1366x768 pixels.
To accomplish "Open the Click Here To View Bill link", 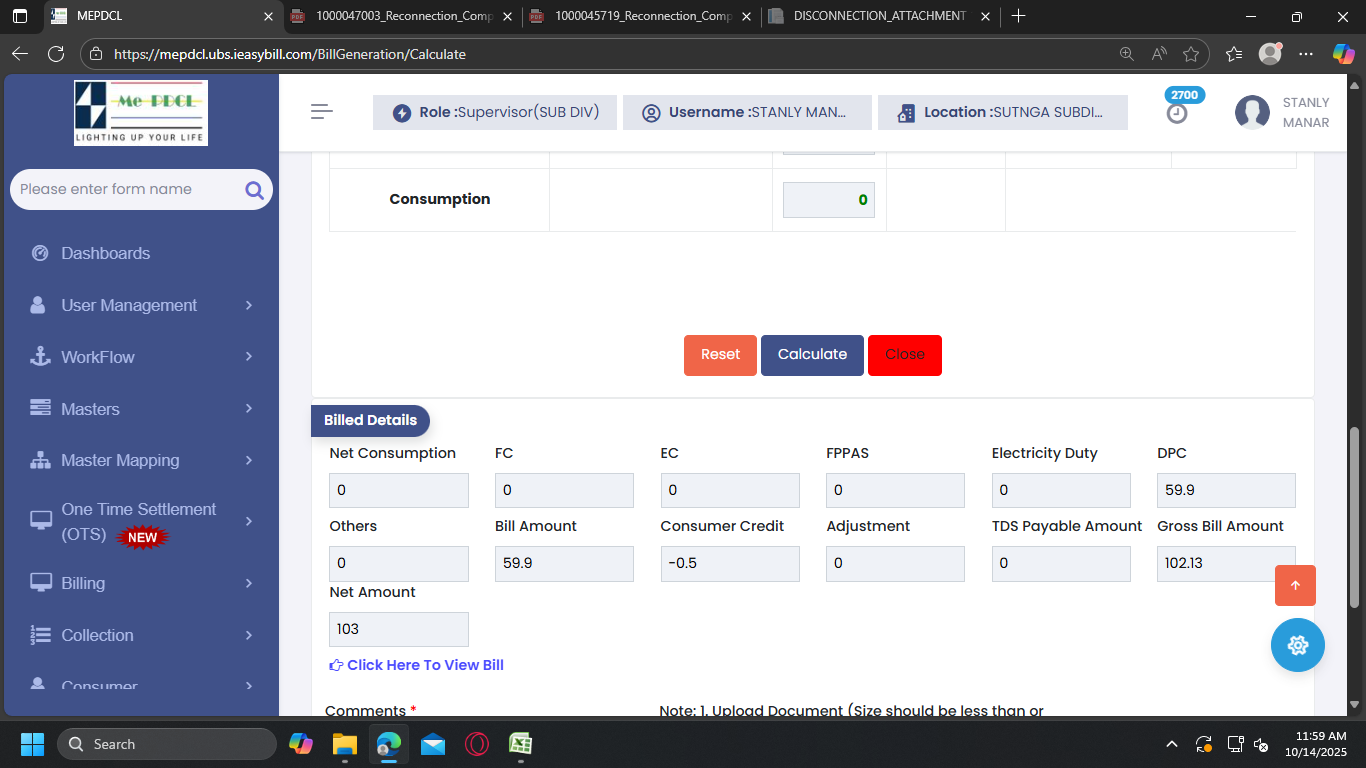I will tap(417, 665).
